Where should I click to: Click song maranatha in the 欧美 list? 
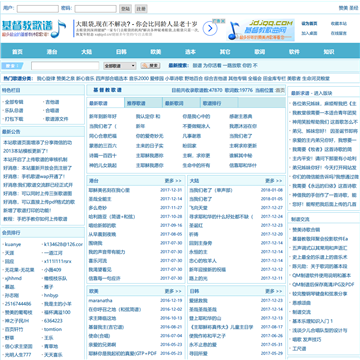(100, 300)
